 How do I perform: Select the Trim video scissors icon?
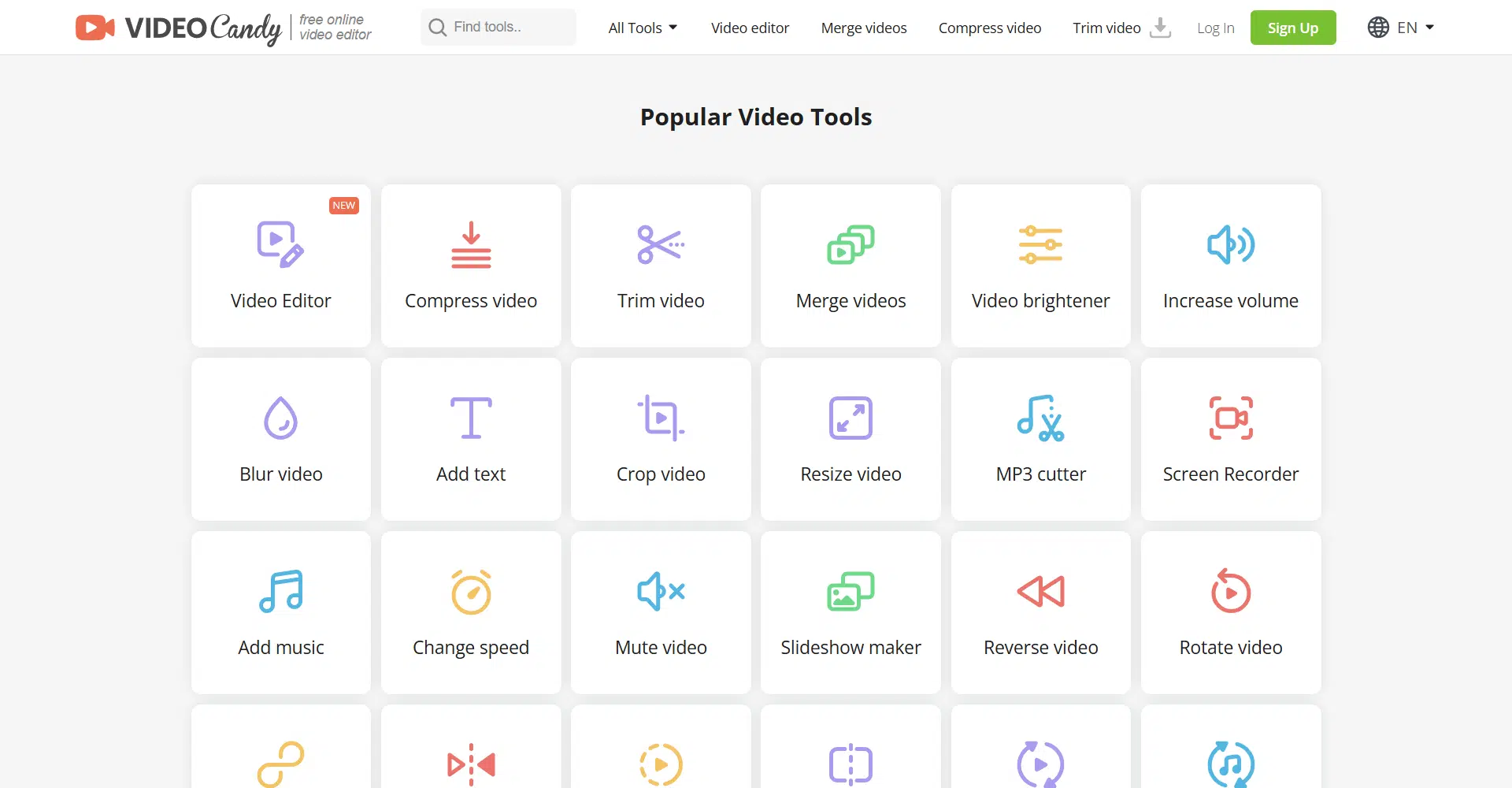click(x=660, y=244)
